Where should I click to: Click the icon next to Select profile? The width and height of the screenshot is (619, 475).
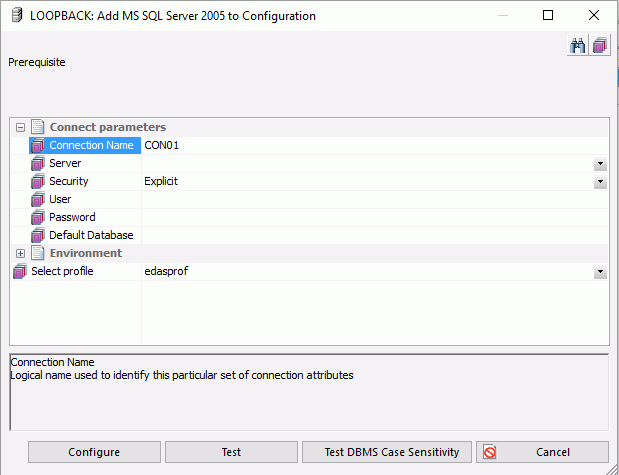[x=20, y=271]
